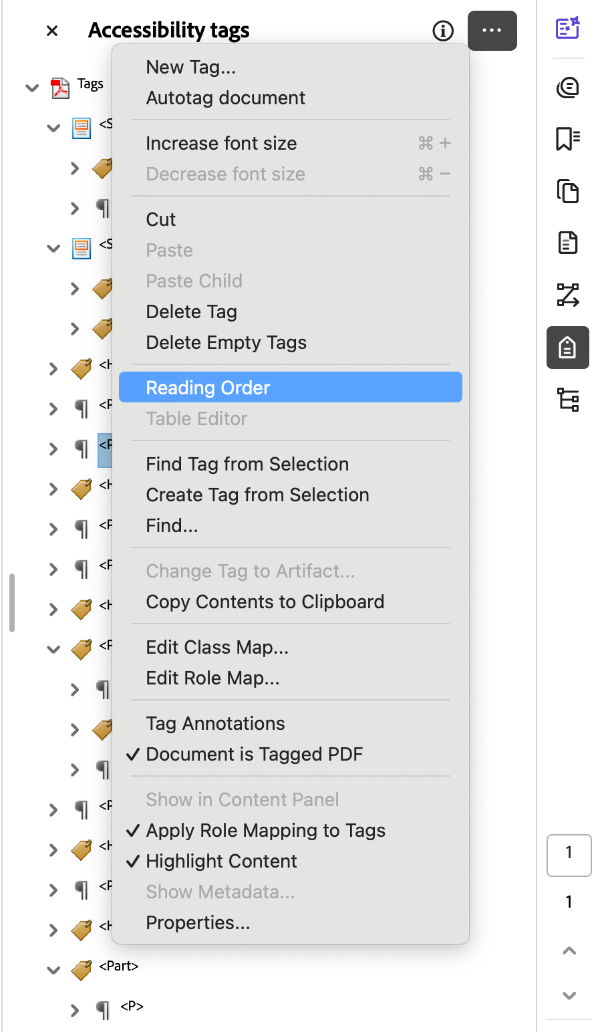The height and width of the screenshot is (1032, 600).
Task: Click the page number input field
Action: [569, 855]
